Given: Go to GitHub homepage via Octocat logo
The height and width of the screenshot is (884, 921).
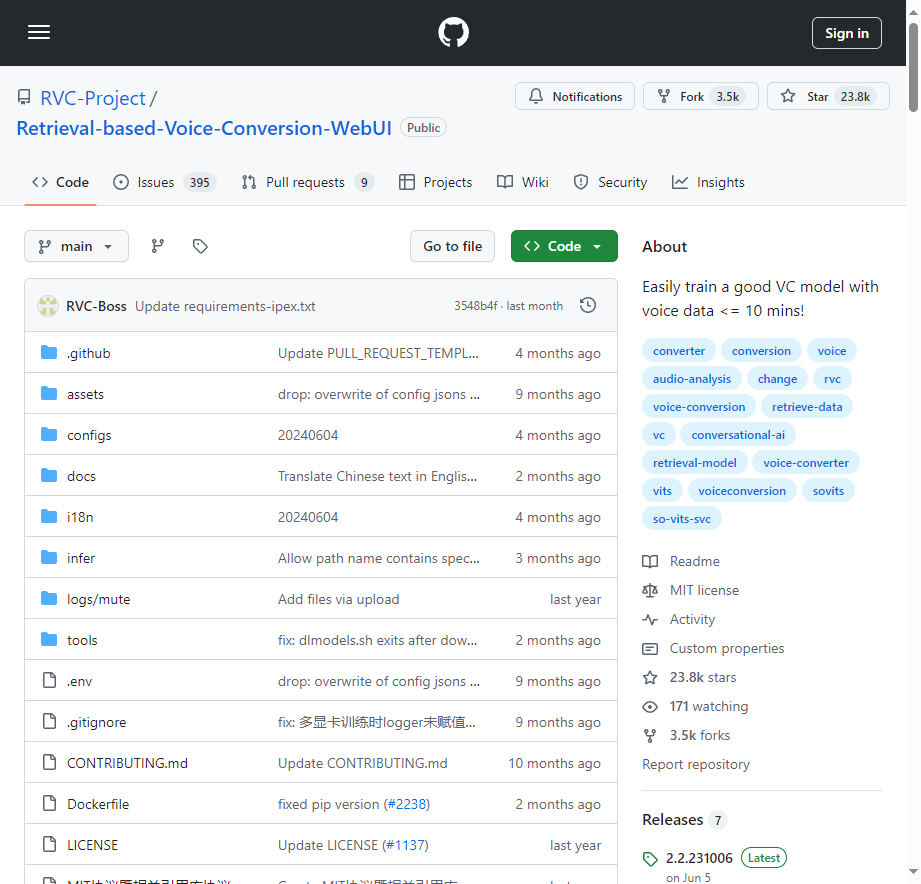Looking at the screenshot, I should tap(453, 32).
